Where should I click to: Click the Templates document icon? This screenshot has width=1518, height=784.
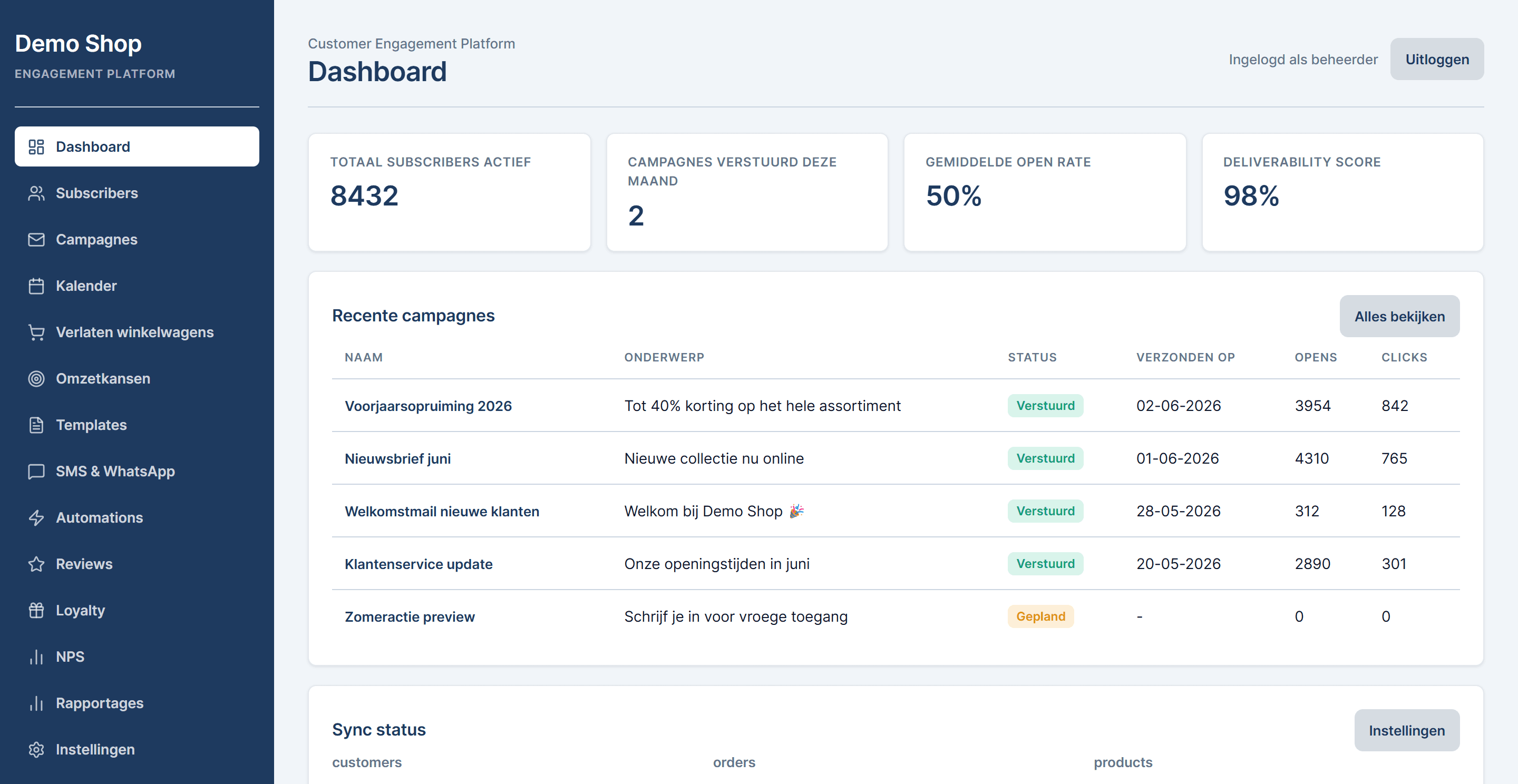click(x=36, y=425)
